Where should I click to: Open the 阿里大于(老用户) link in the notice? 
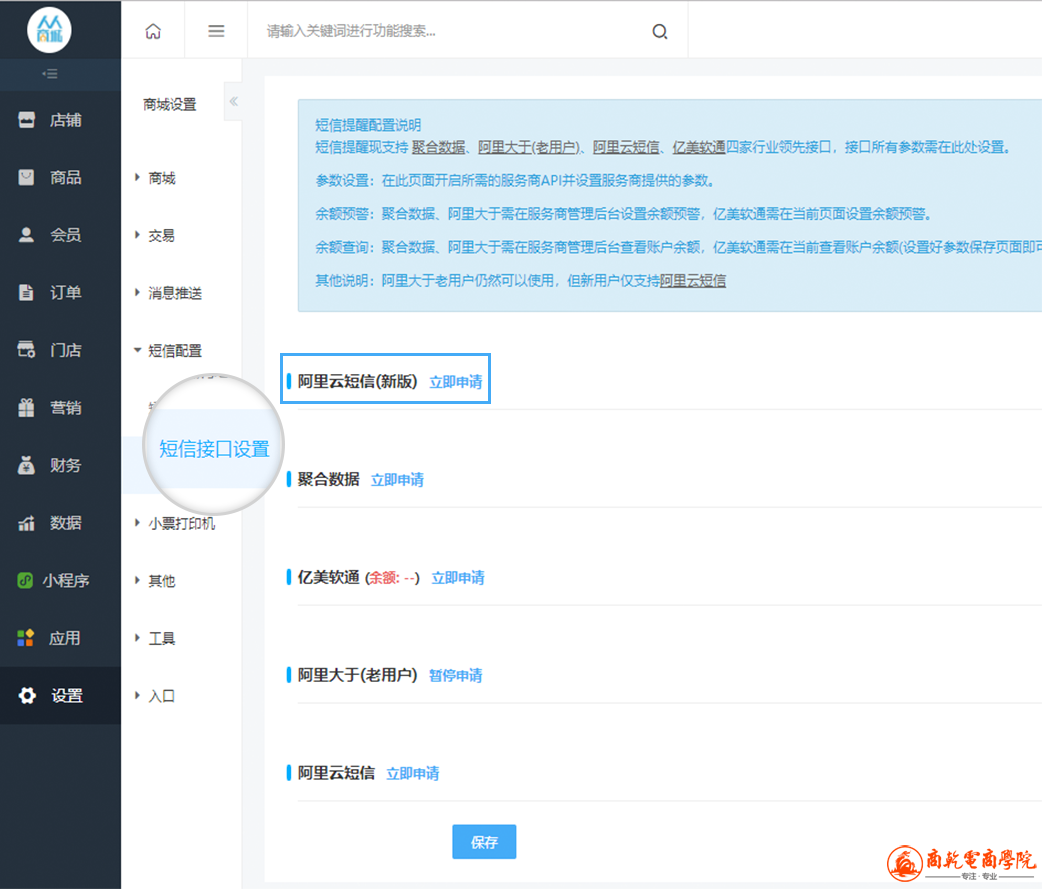(529, 147)
